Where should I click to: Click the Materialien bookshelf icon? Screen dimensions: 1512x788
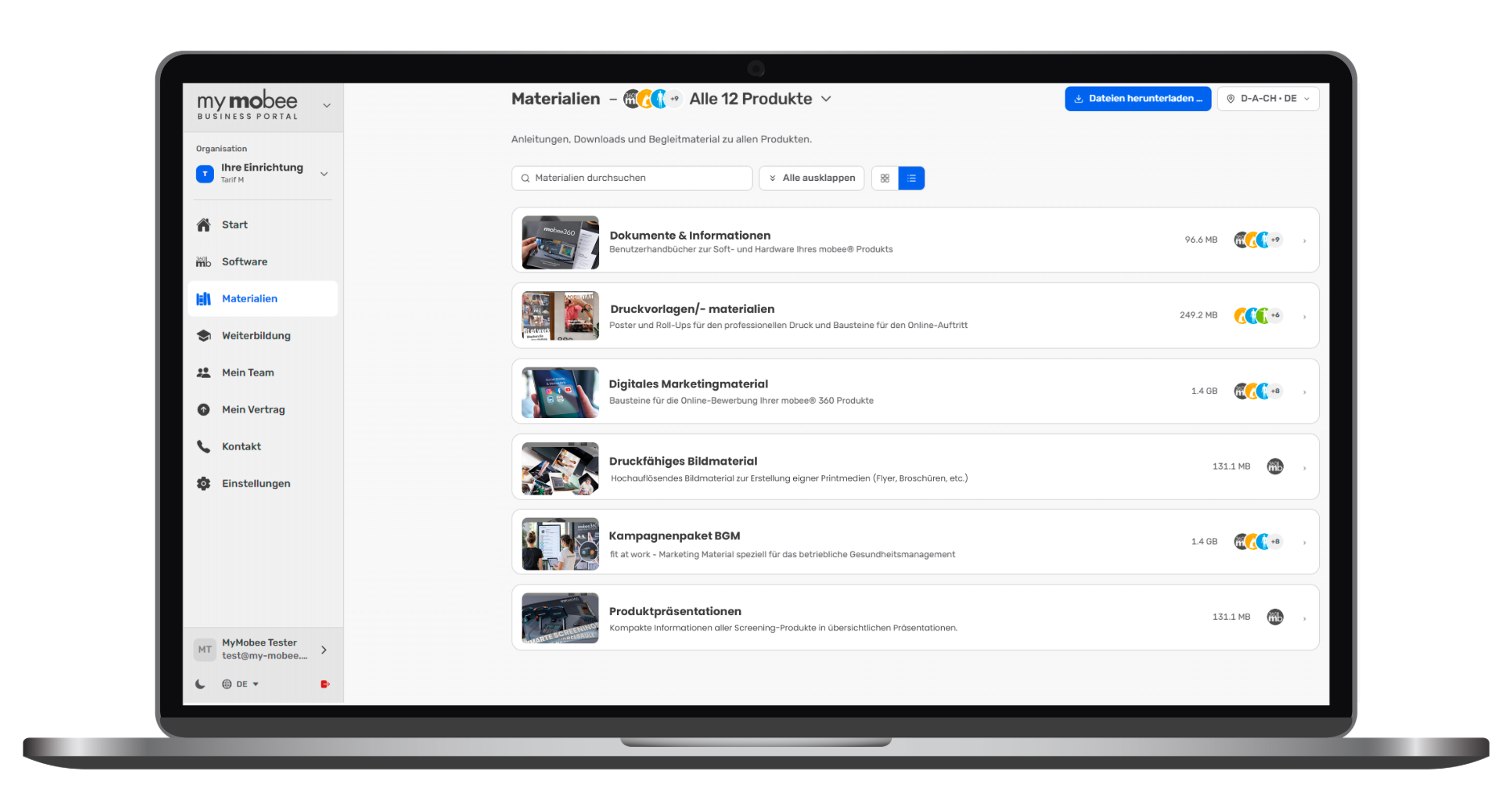point(203,298)
